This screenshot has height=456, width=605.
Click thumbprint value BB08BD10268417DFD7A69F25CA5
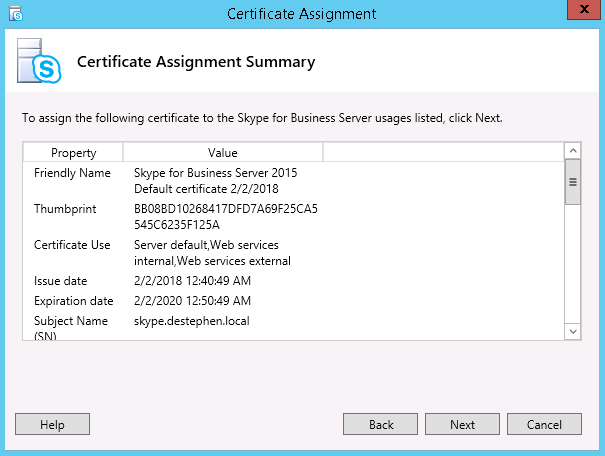(226, 209)
